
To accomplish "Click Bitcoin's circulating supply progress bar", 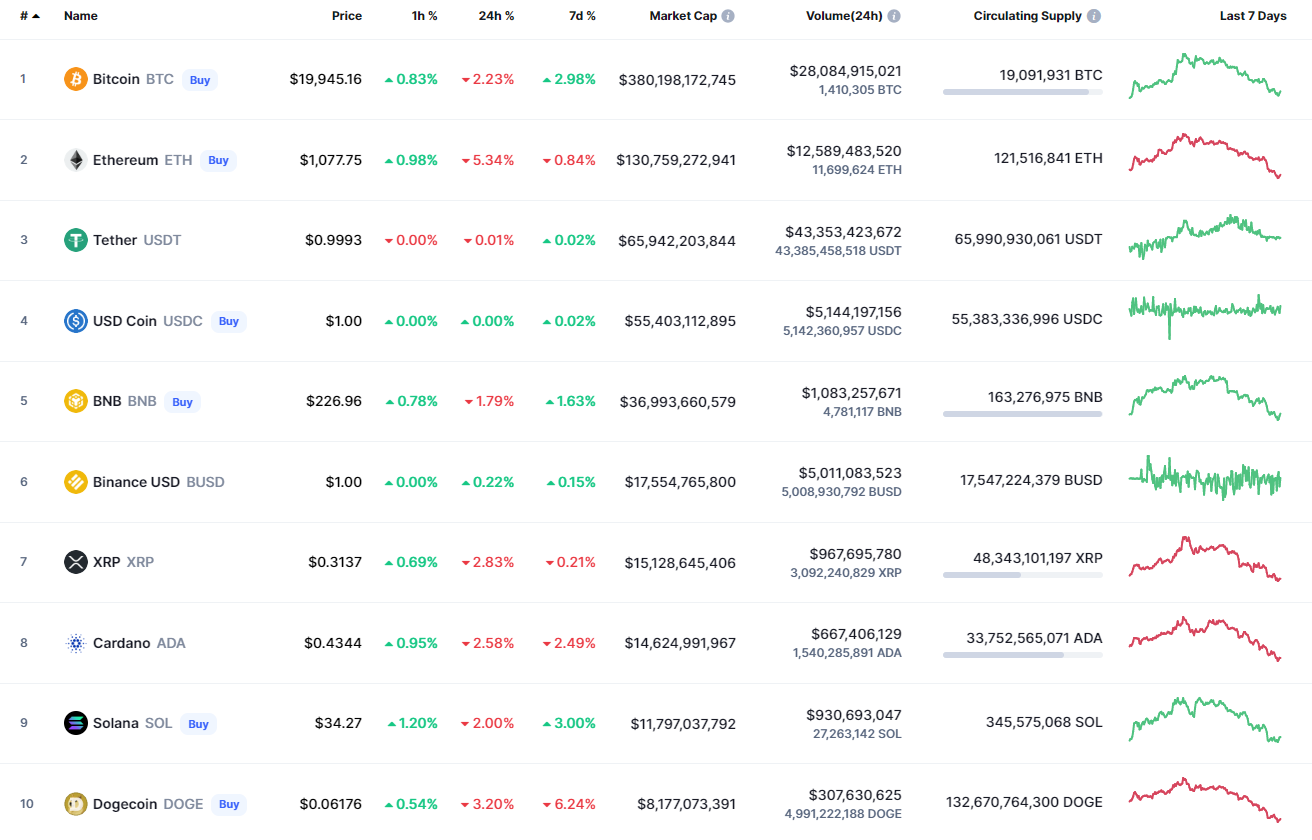I will pyautogui.click(x=1022, y=92).
